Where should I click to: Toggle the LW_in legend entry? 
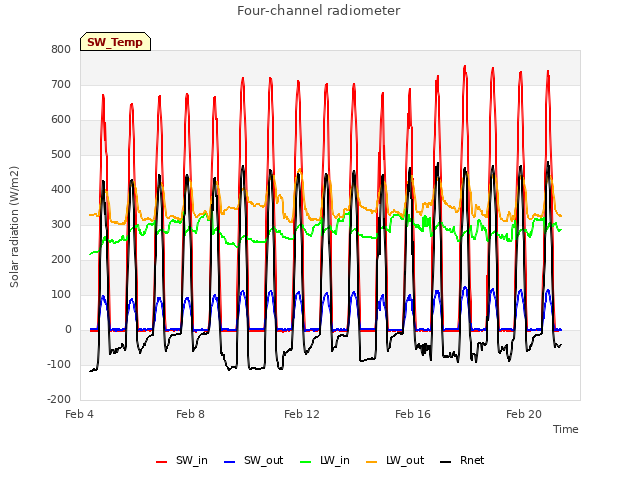325,460
